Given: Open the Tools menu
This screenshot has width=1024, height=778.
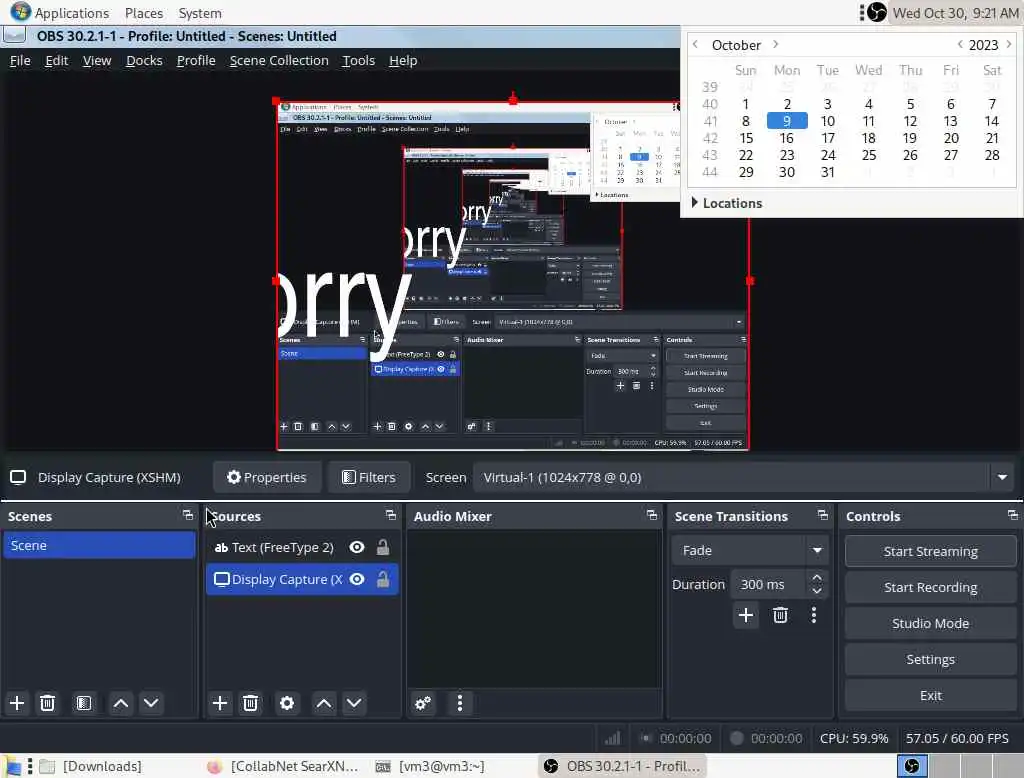Looking at the screenshot, I should tap(359, 61).
